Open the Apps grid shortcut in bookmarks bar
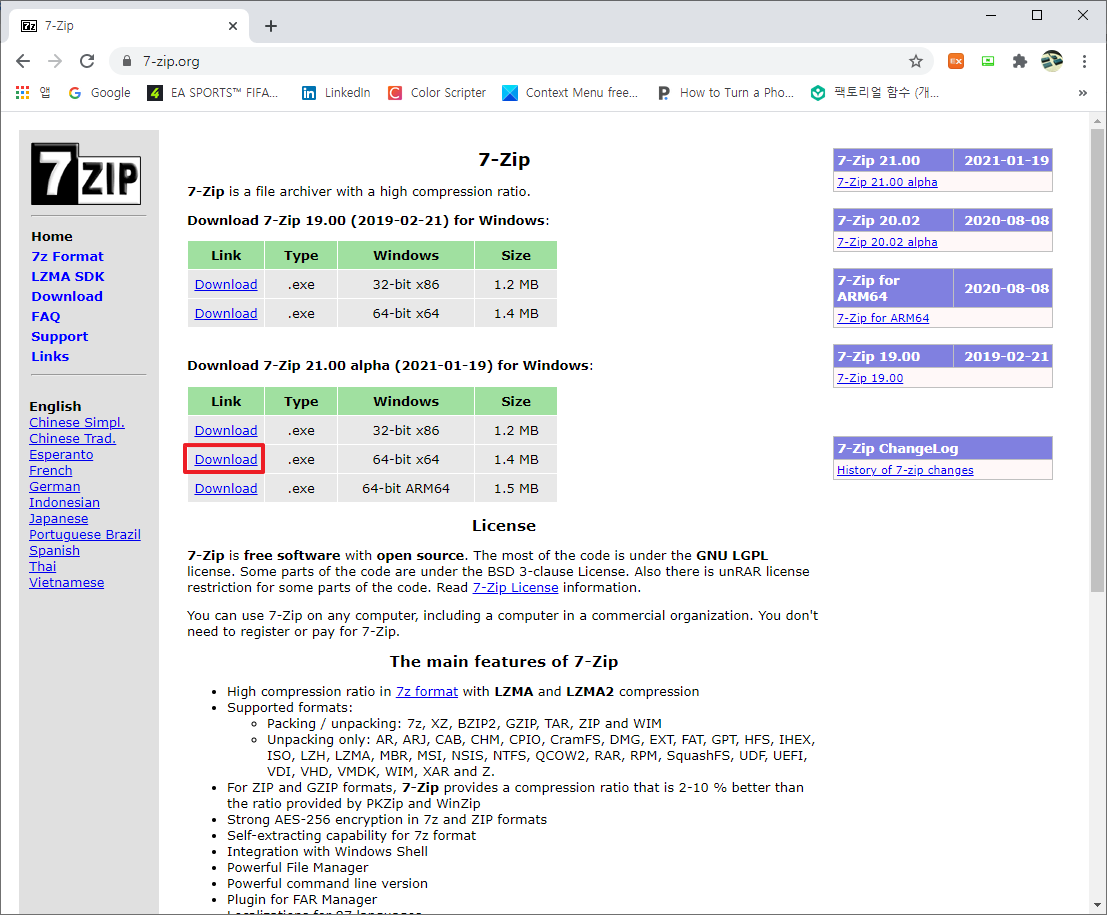Viewport: 1107px width, 915px height. pyautogui.click(x=33, y=92)
